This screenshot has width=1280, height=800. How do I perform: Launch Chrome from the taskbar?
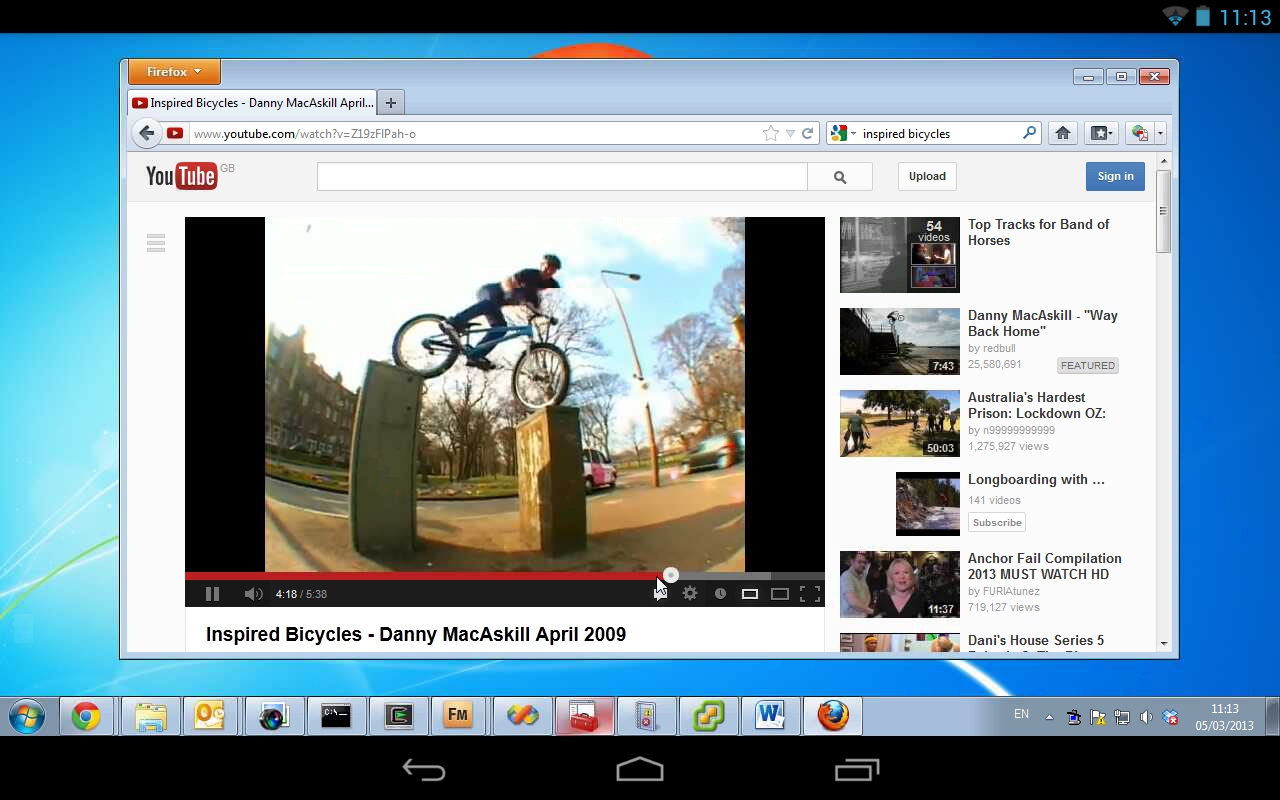[x=86, y=716]
